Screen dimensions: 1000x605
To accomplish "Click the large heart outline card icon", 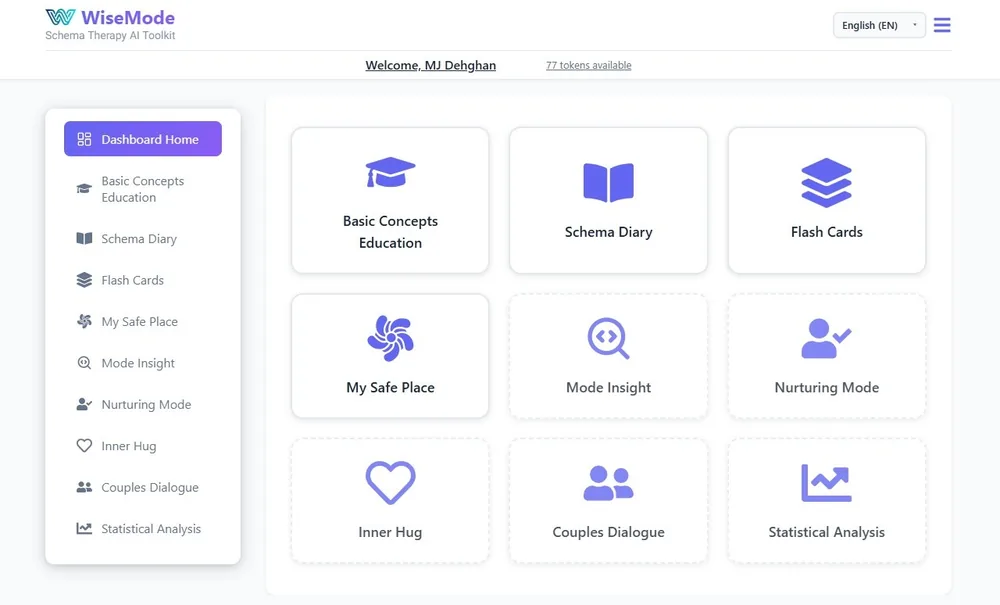I will [390, 483].
